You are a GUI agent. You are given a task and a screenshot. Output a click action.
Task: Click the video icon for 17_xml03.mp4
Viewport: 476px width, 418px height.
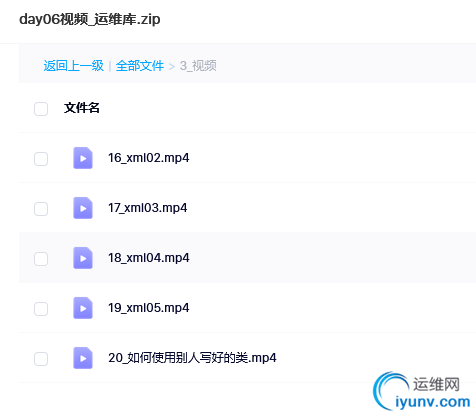tap(83, 208)
